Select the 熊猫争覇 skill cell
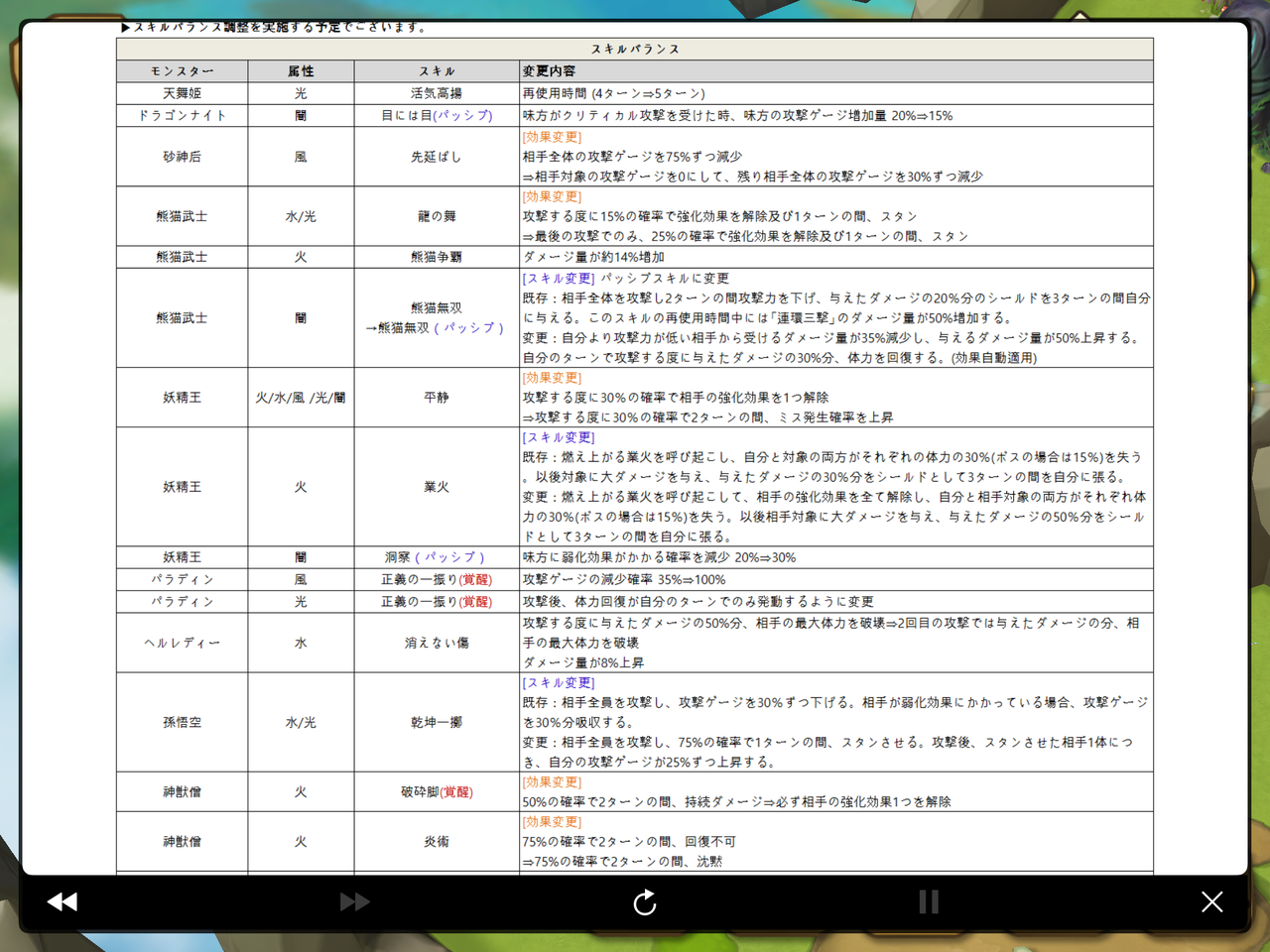 point(437,257)
